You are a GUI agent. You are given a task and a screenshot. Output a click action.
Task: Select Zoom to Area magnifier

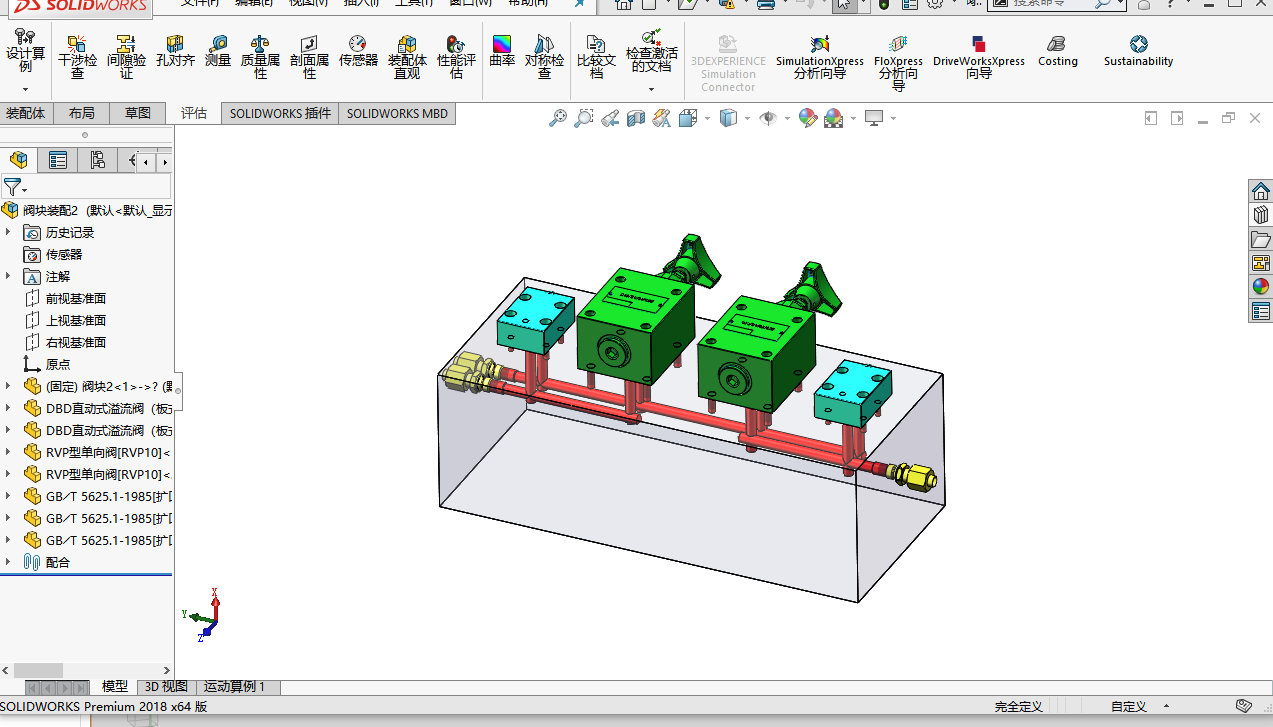pyautogui.click(x=584, y=118)
